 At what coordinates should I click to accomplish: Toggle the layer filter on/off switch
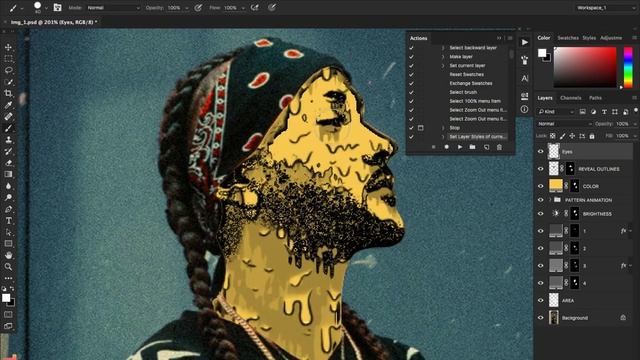click(636, 111)
